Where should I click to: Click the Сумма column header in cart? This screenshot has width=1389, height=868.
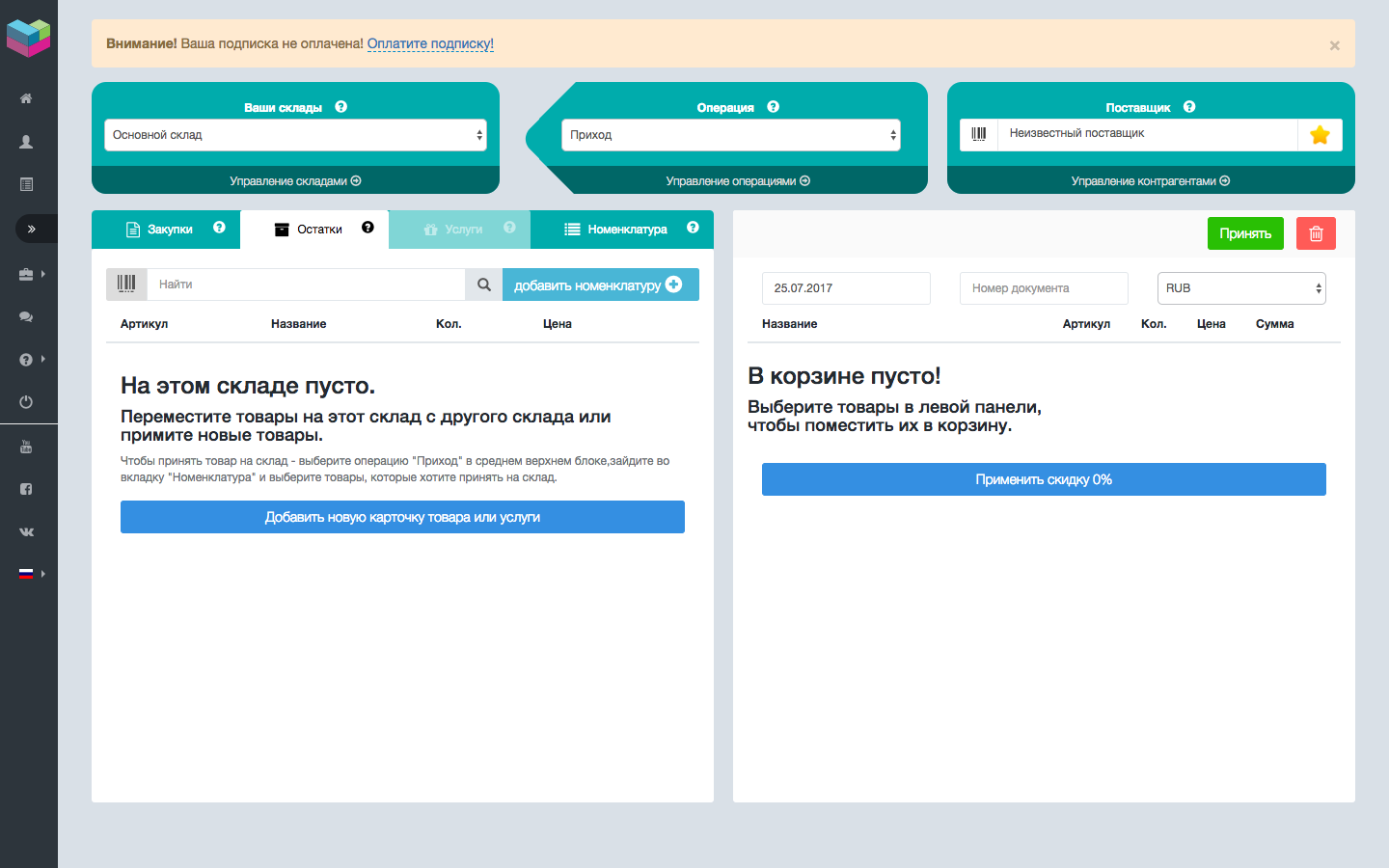(1275, 324)
